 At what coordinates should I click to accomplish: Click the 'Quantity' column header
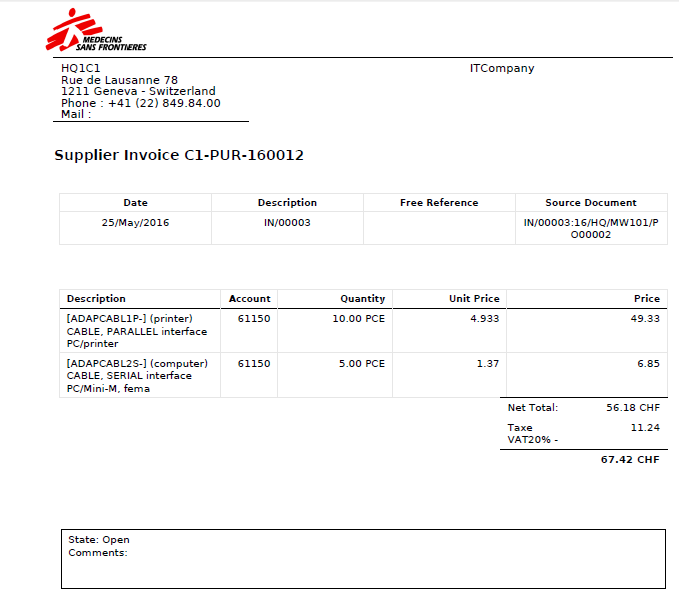pos(362,299)
